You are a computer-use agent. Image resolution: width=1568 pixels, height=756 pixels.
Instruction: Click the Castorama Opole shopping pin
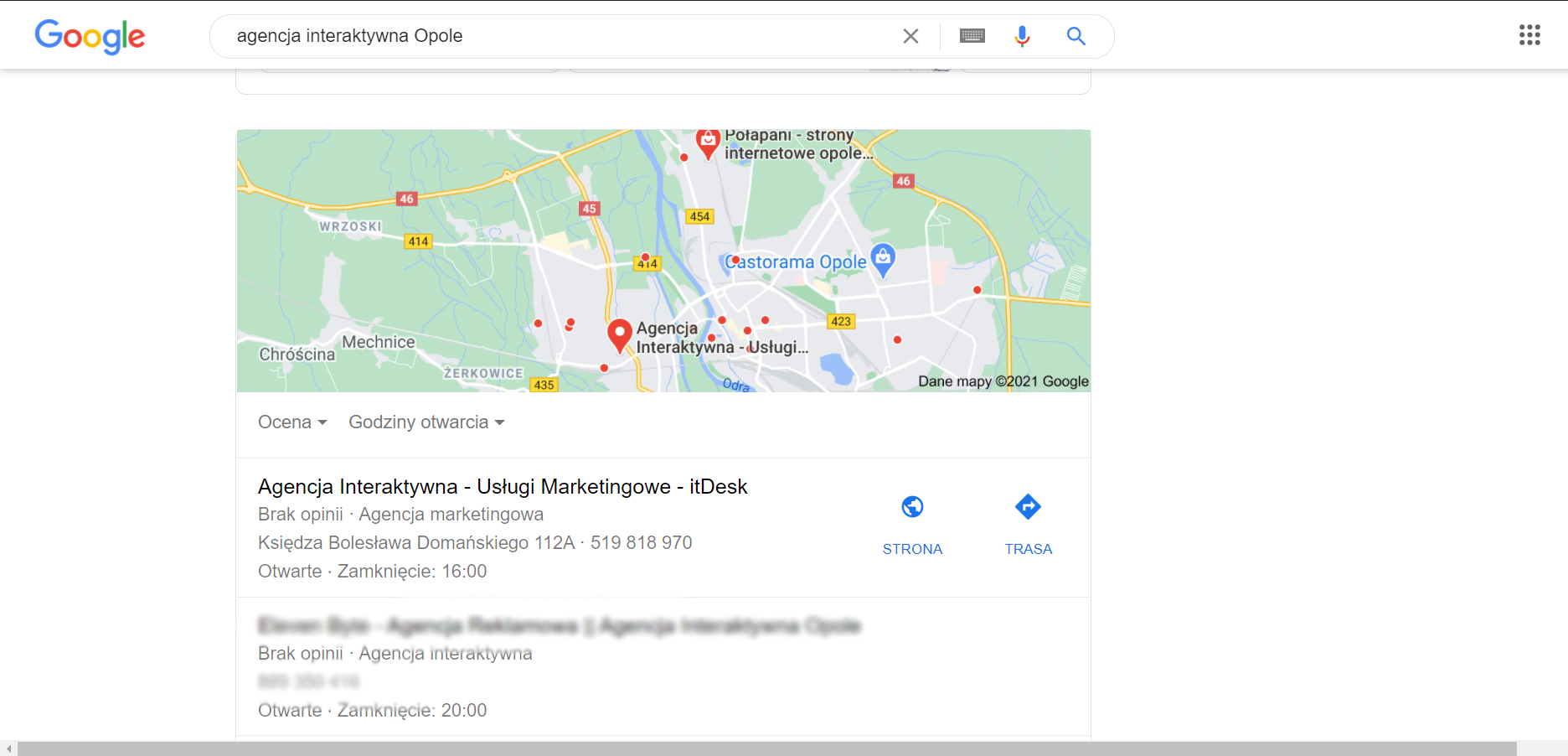[883, 261]
